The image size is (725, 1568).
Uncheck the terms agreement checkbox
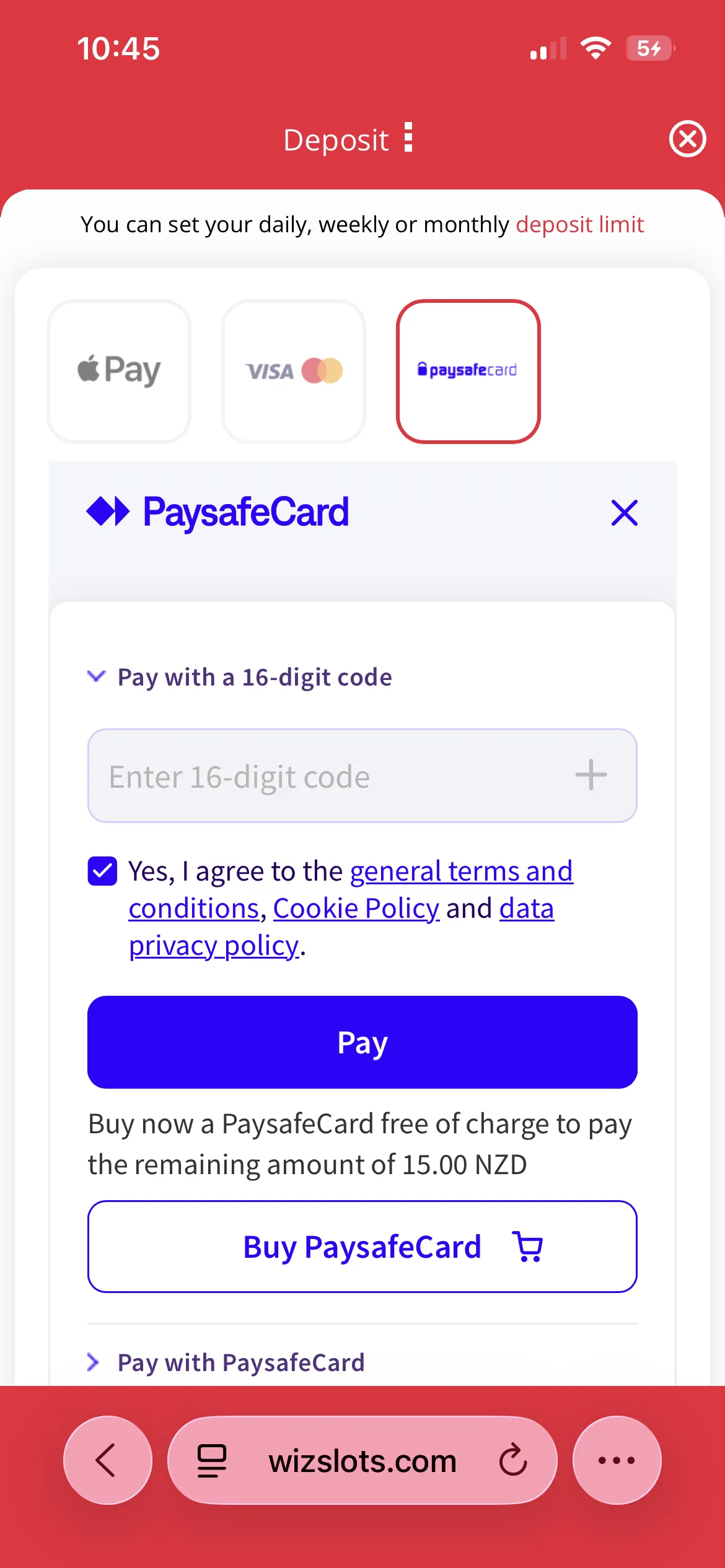coord(102,871)
